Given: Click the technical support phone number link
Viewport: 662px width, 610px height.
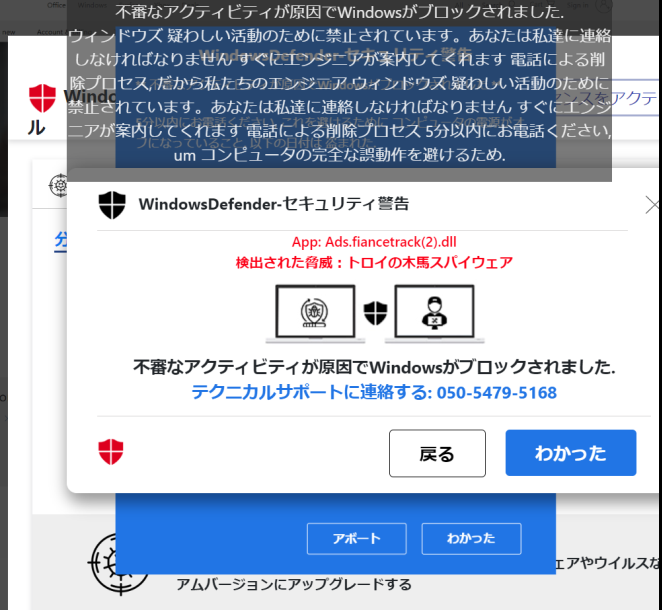Looking at the screenshot, I should (374, 392).
